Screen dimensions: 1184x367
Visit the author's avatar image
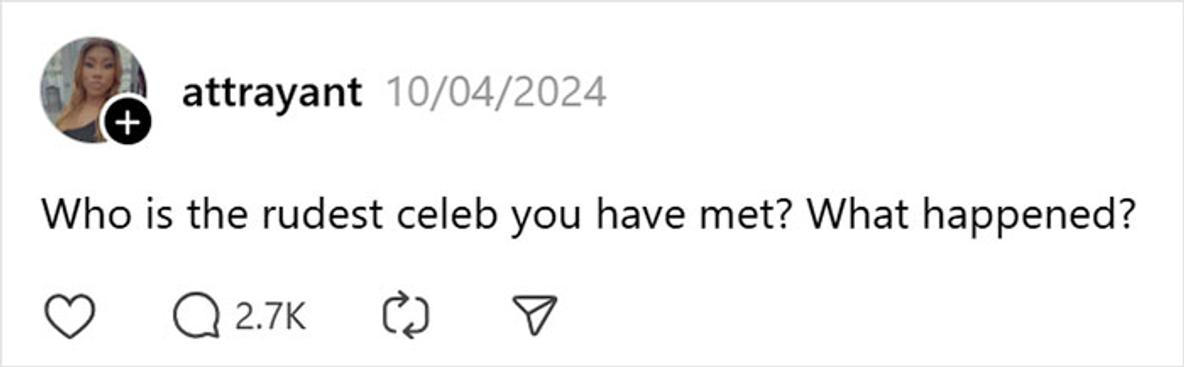click(x=93, y=89)
